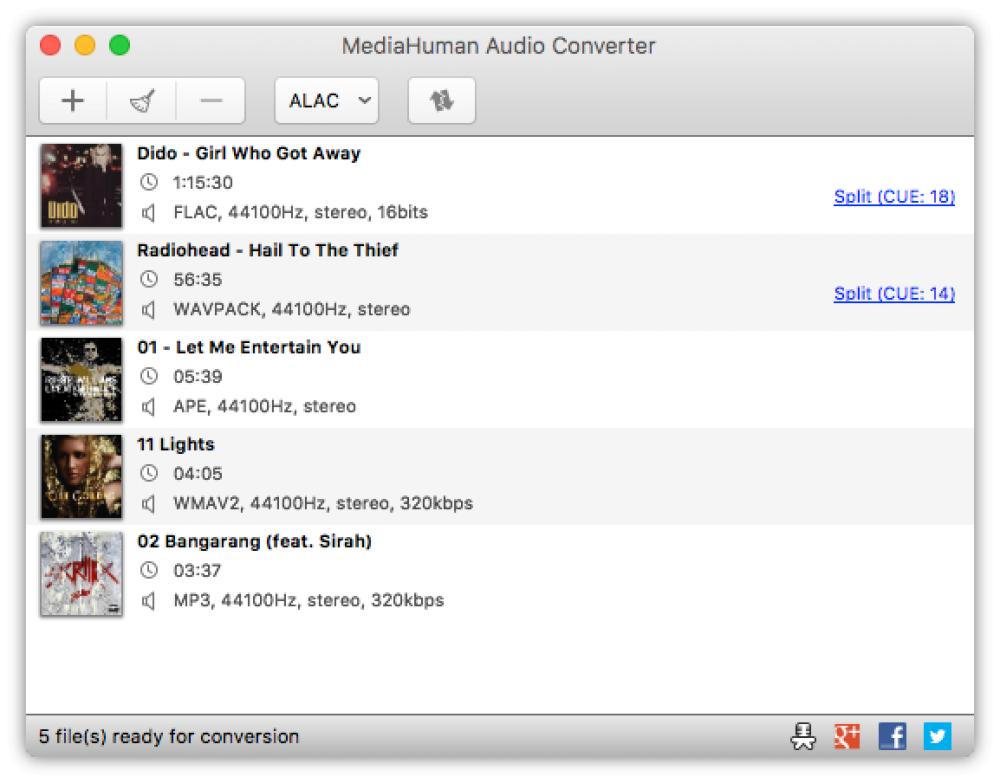The height and width of the screenshot is (783, 1000).
Task: Open the Facebook icon in status bar
Action: coord(890,735)
